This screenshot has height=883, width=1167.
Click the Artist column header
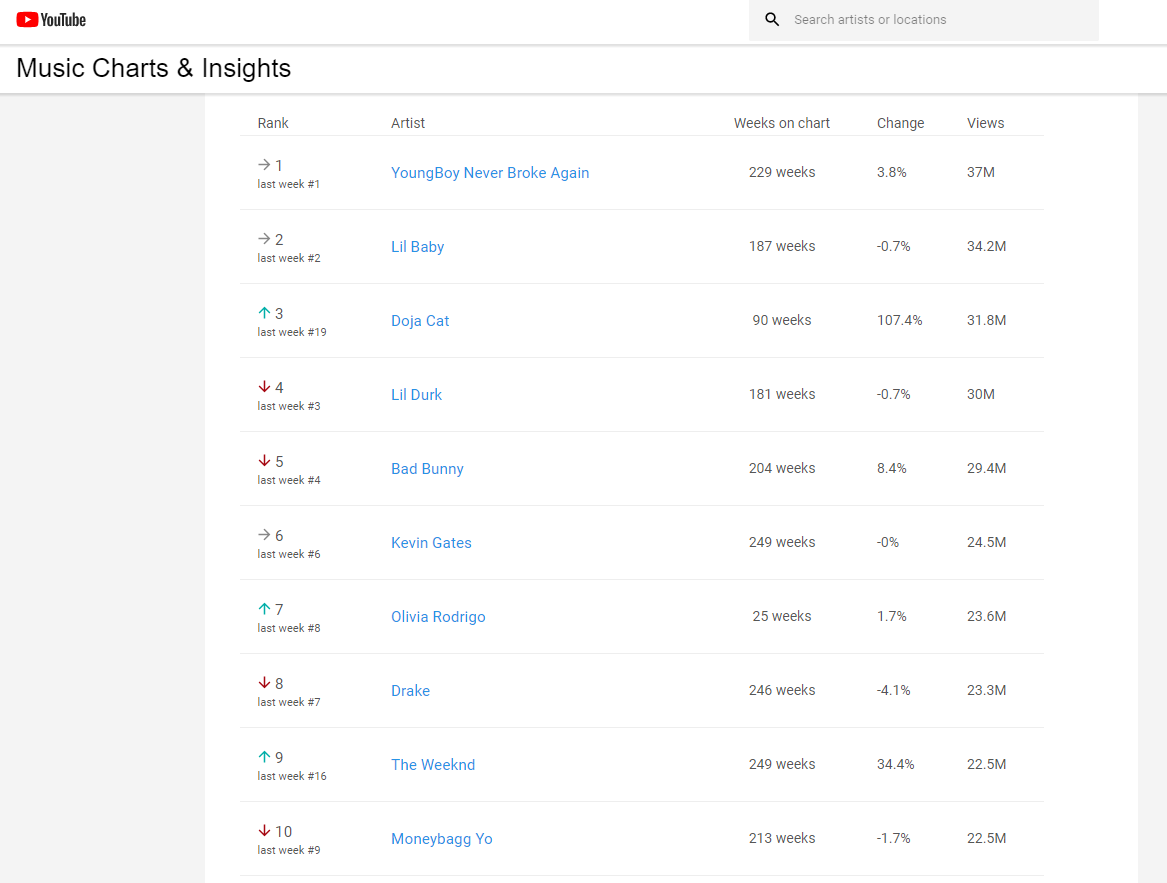pyautogui.click(x=408, y=123)
